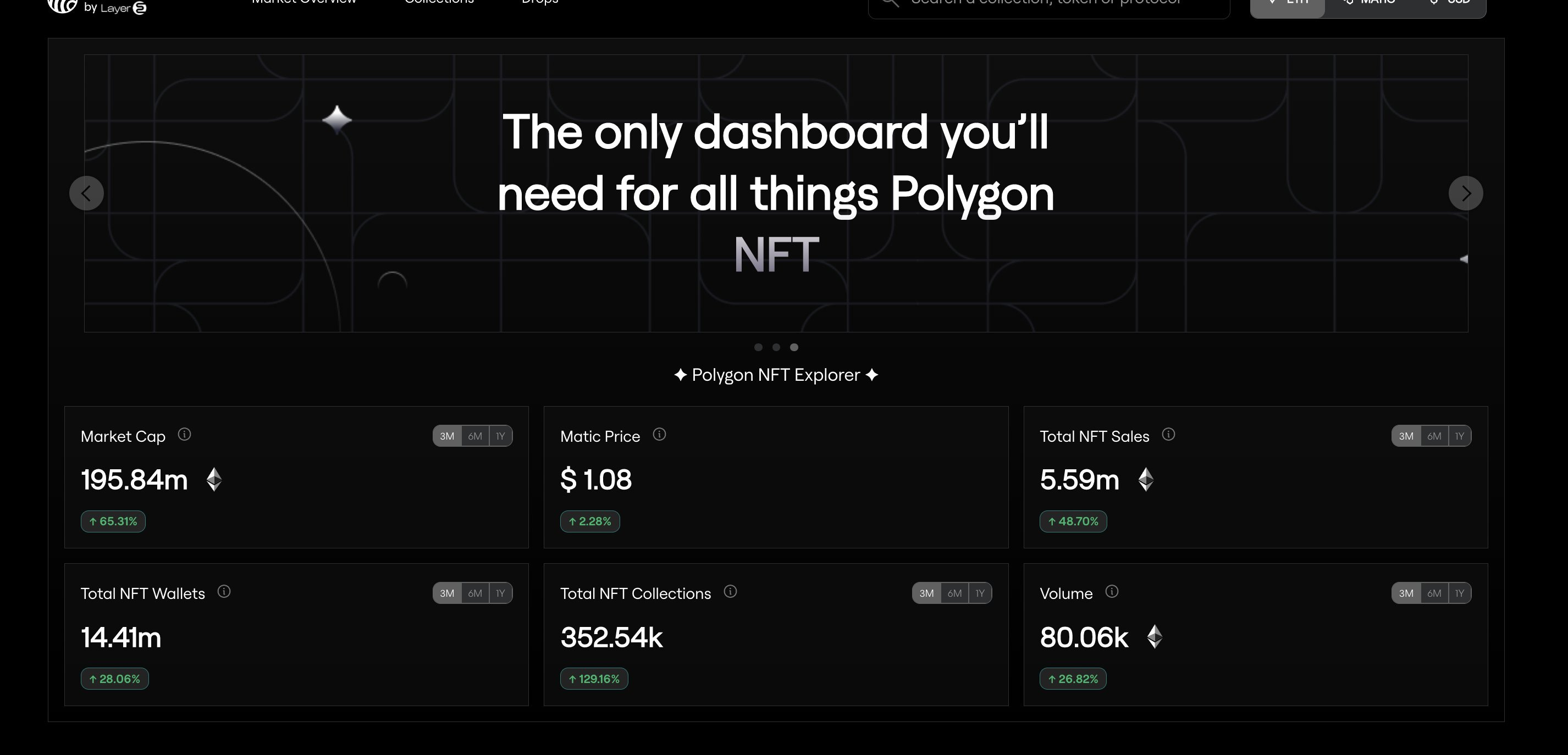
Task: Open the Total NFT Collections info icon
Action: [731, 591]
